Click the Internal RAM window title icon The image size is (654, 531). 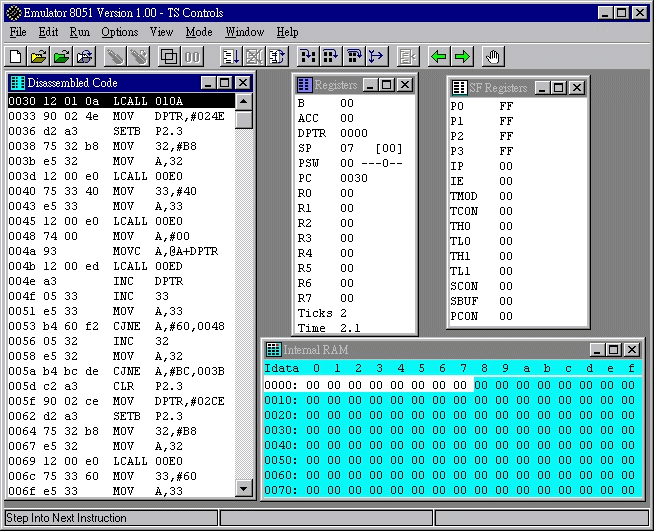(272, 350)
